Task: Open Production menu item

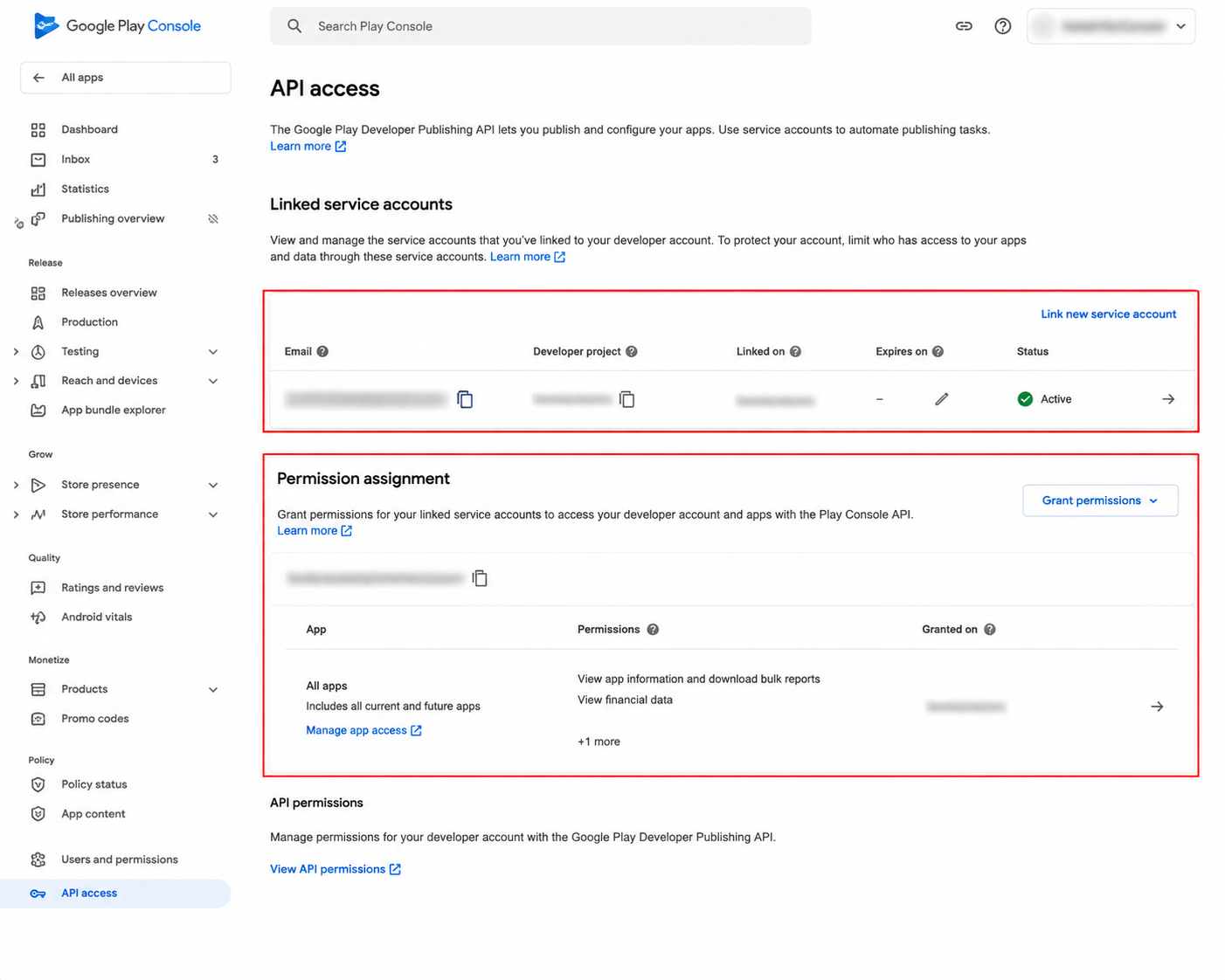Action: click(x=90, y=322)
